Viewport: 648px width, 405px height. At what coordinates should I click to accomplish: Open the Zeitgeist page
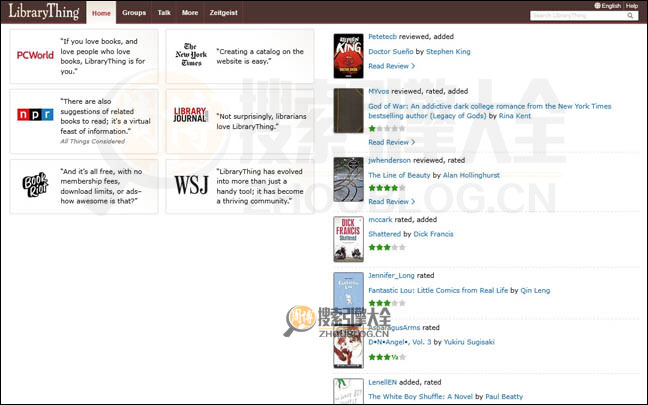224,13
